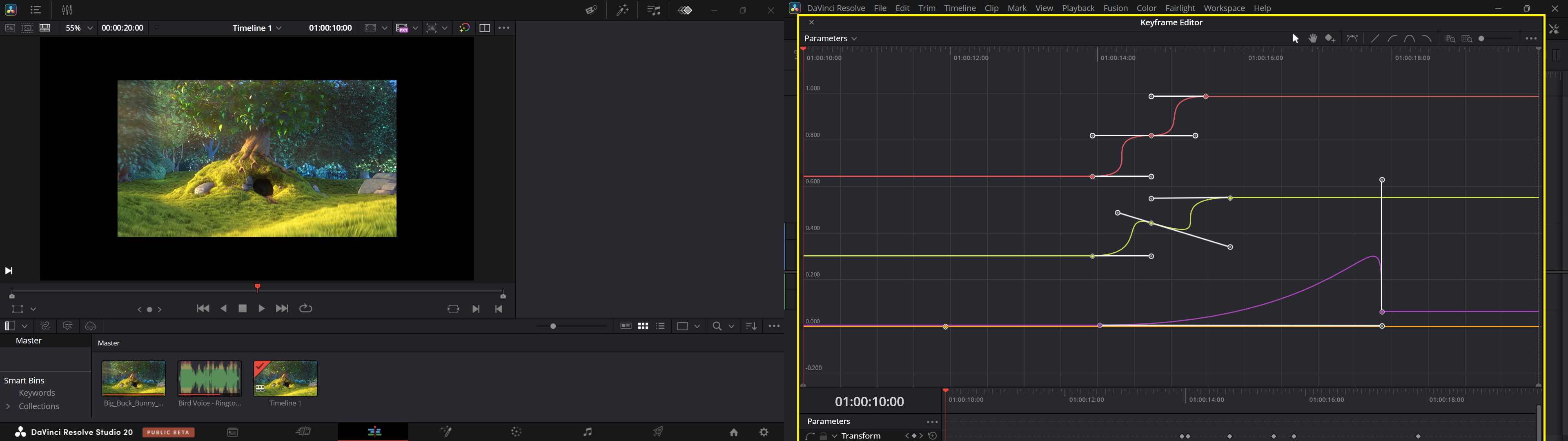Open the 55% viewer zoom dropdown
Screen dimensions: 1568x441
pos(80,28)
